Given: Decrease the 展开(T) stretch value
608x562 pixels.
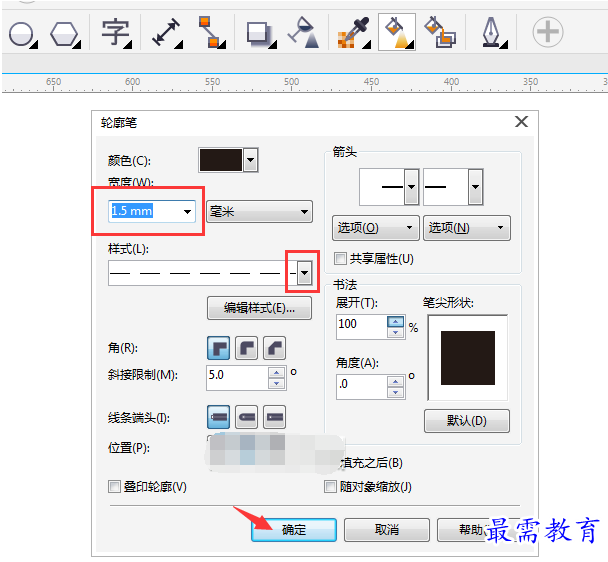Looking at the screenshot, I should click(396, 332).
